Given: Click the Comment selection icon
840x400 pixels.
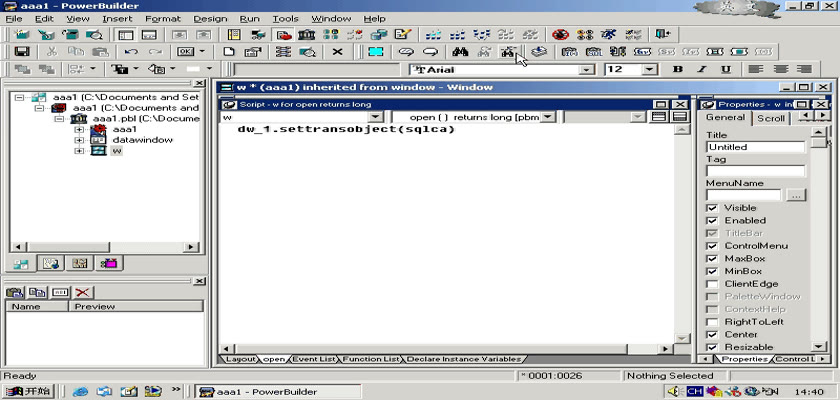Looking at the screenshot, I should pyautogui.click(x=406, y=52).
